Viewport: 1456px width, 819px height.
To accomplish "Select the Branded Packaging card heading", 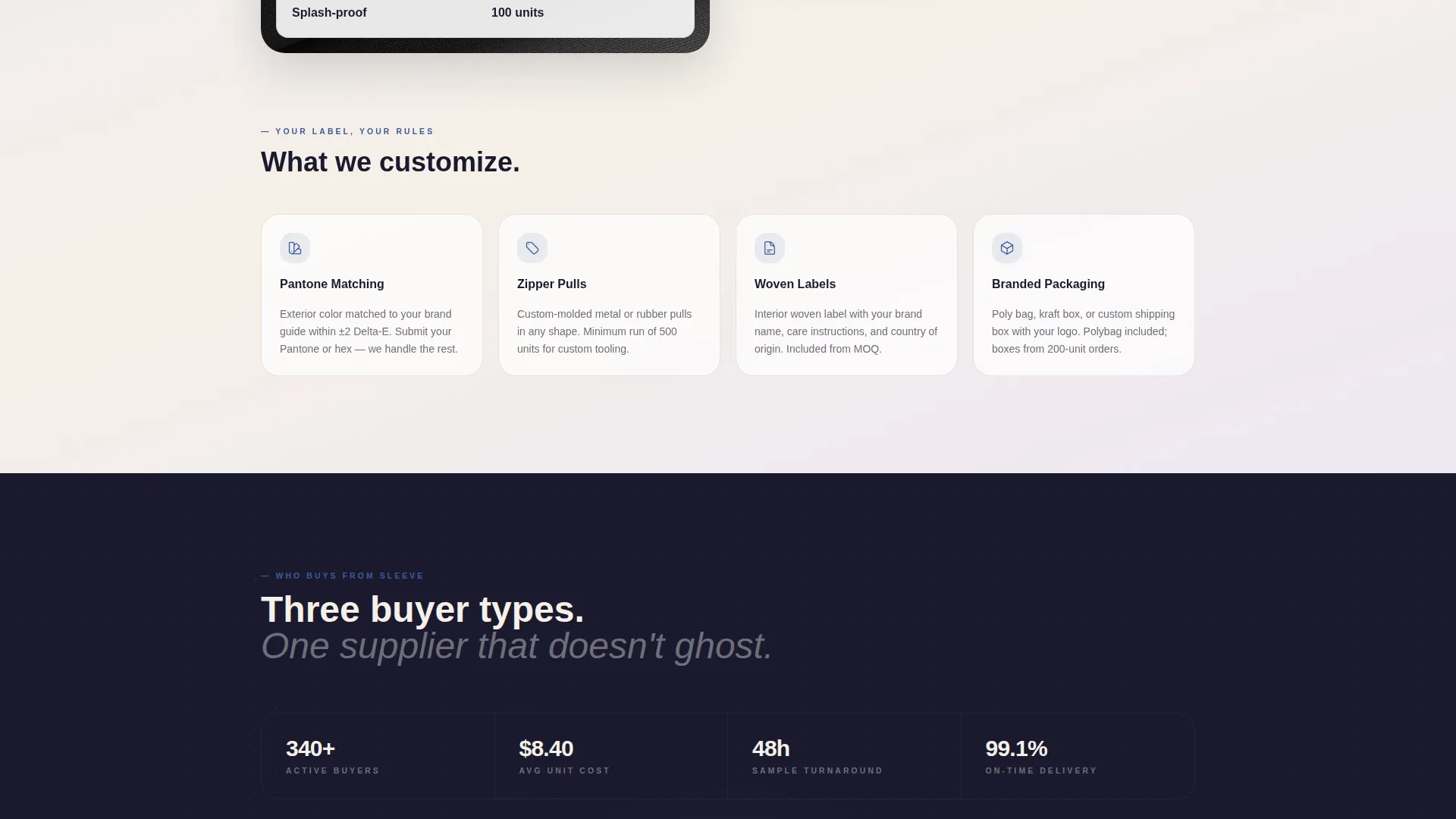I will point(1048,284).
